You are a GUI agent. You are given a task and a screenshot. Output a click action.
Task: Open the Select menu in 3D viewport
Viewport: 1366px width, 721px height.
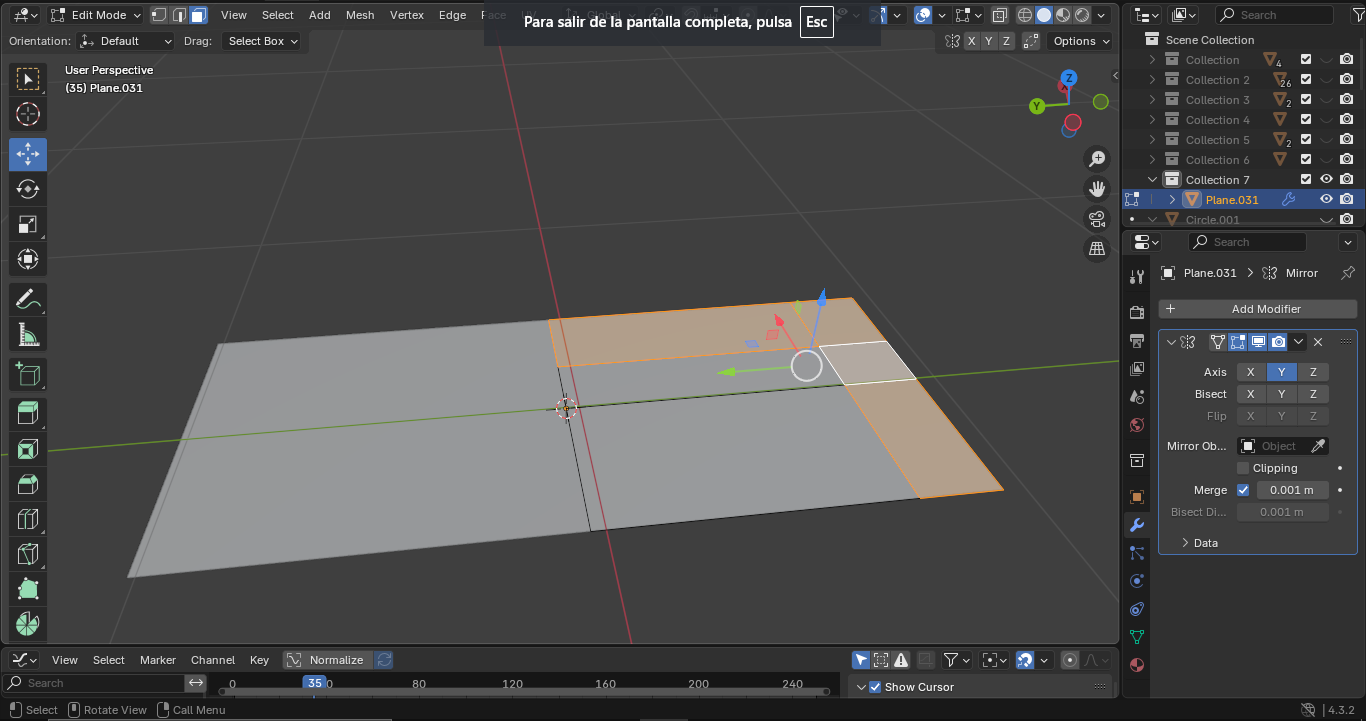tap(278, 15)
